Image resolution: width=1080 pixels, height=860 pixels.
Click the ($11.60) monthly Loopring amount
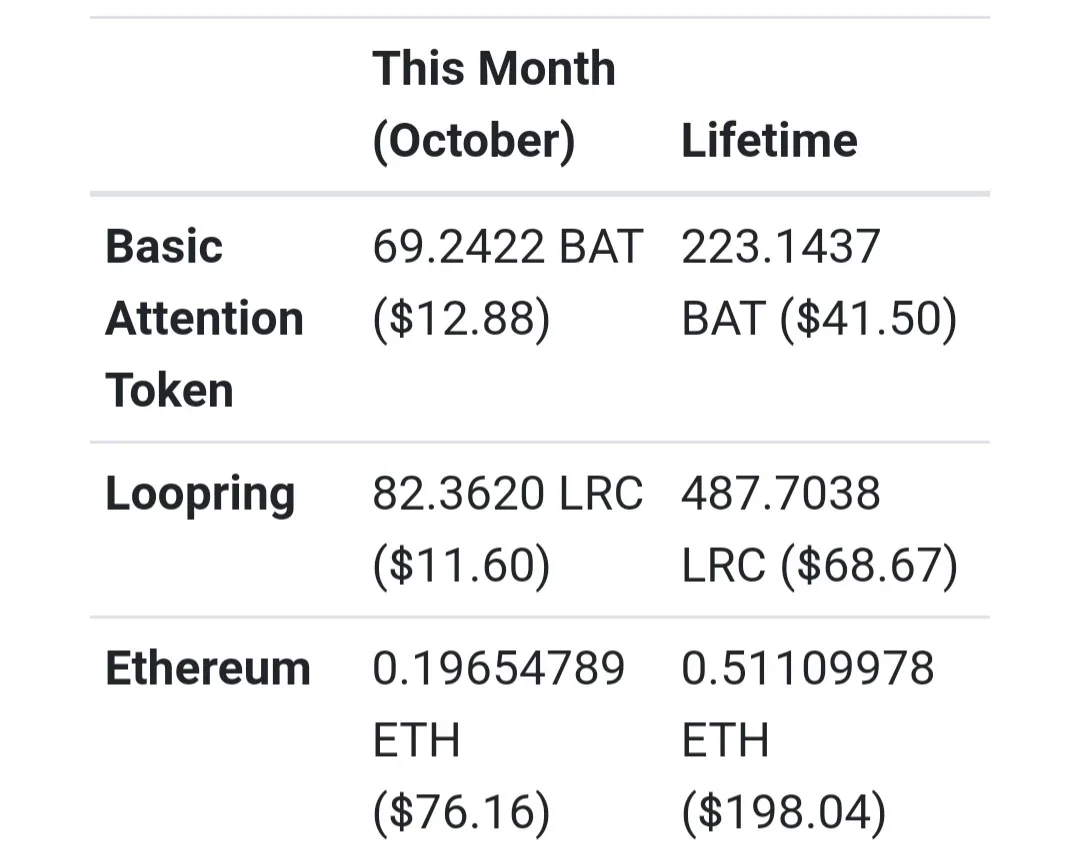point(461,565)
